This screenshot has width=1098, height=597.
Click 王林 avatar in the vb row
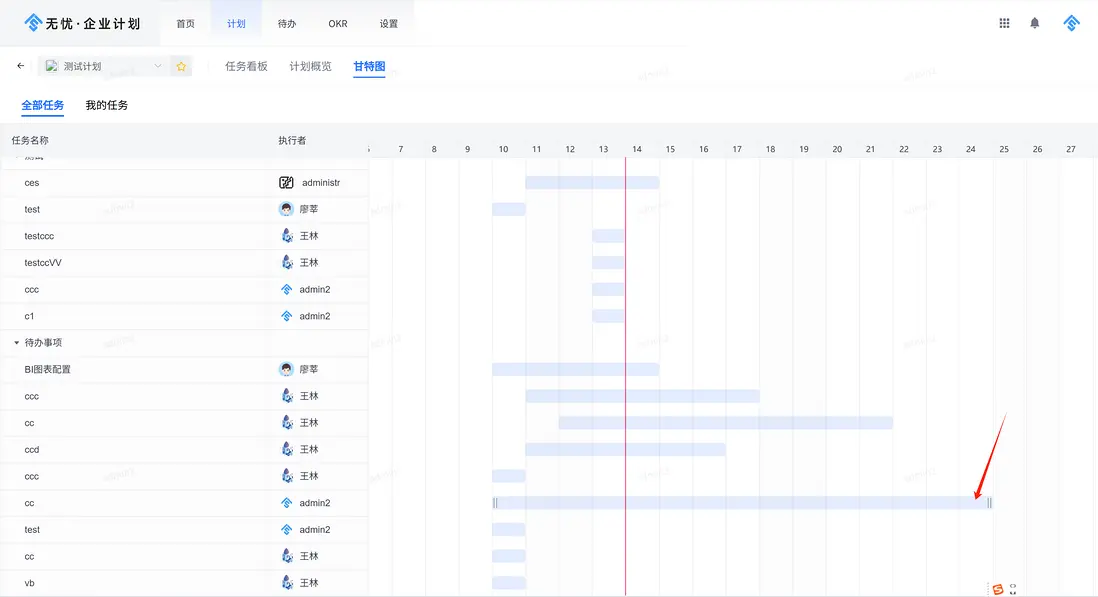[x=286, y=583]
